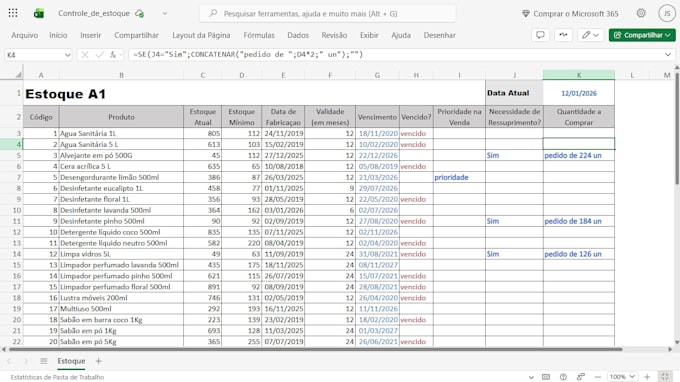Click the Controle_de_estoque file name

click(94, 13)
